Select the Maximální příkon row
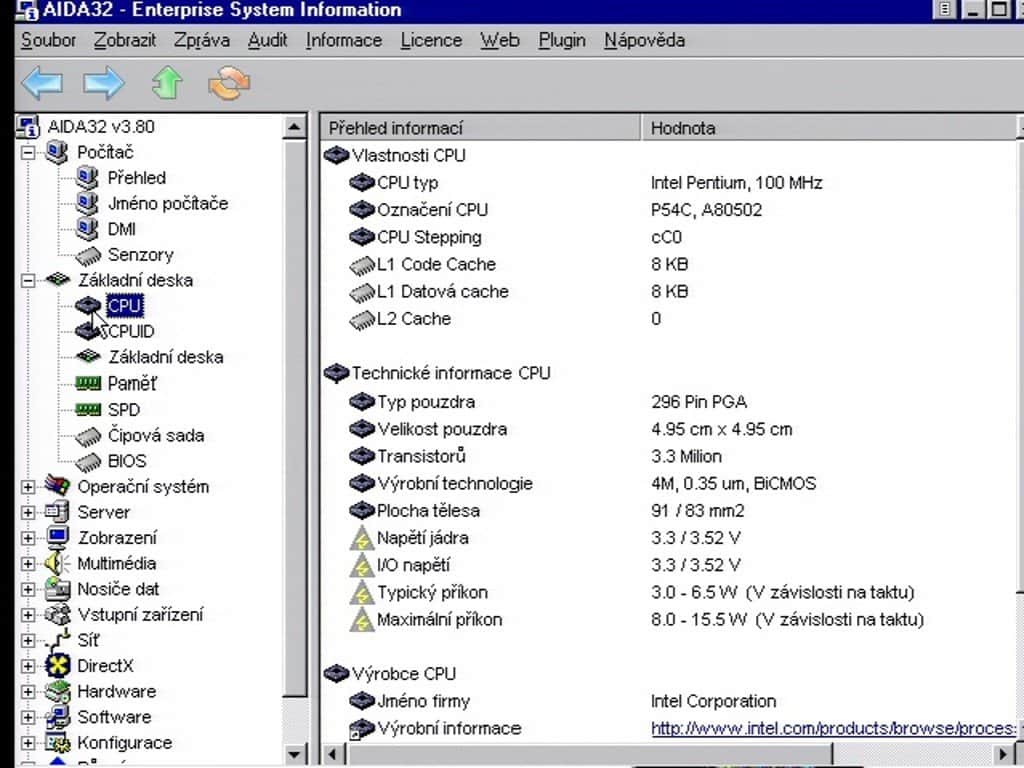The height and width of the screenshot is (768, 1024). pos(669,620)
